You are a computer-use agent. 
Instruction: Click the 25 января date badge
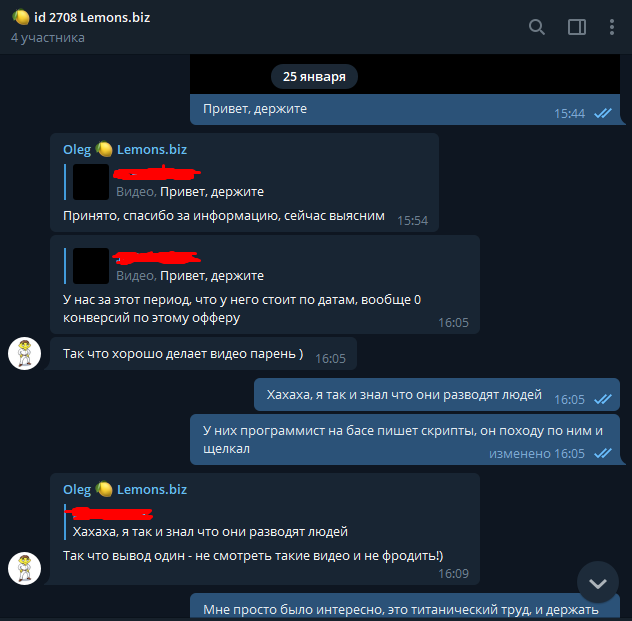pyautogui.click(x=314, y=77)
